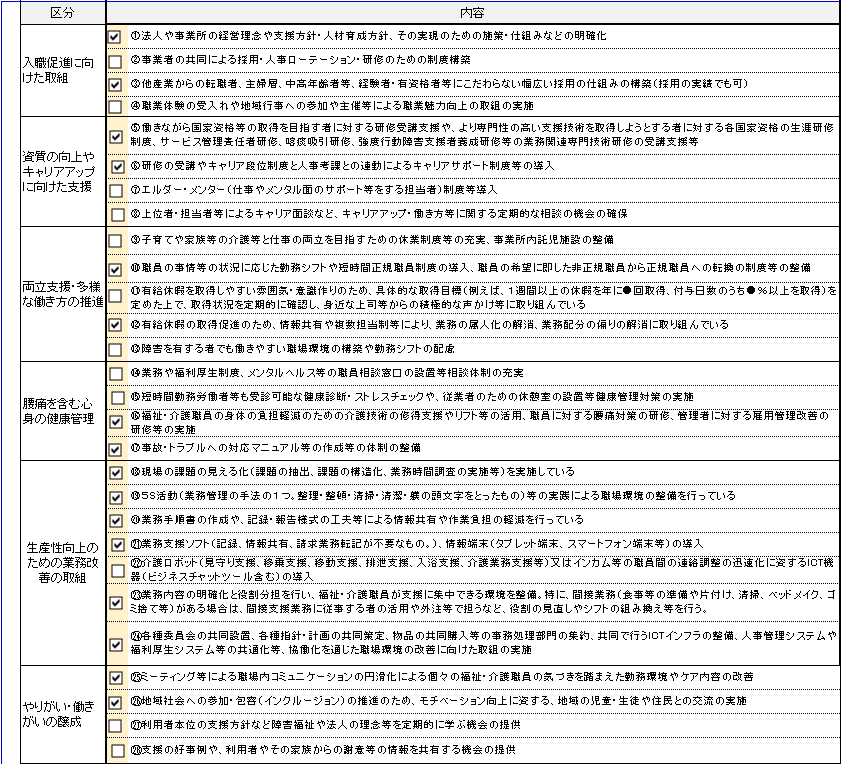Check item ⑧ 上位者・担当者等によるキャリア面談 checkbox
The height and width of the screenshot is (765, 842).
pyautogui.click(x=117, y=215)
